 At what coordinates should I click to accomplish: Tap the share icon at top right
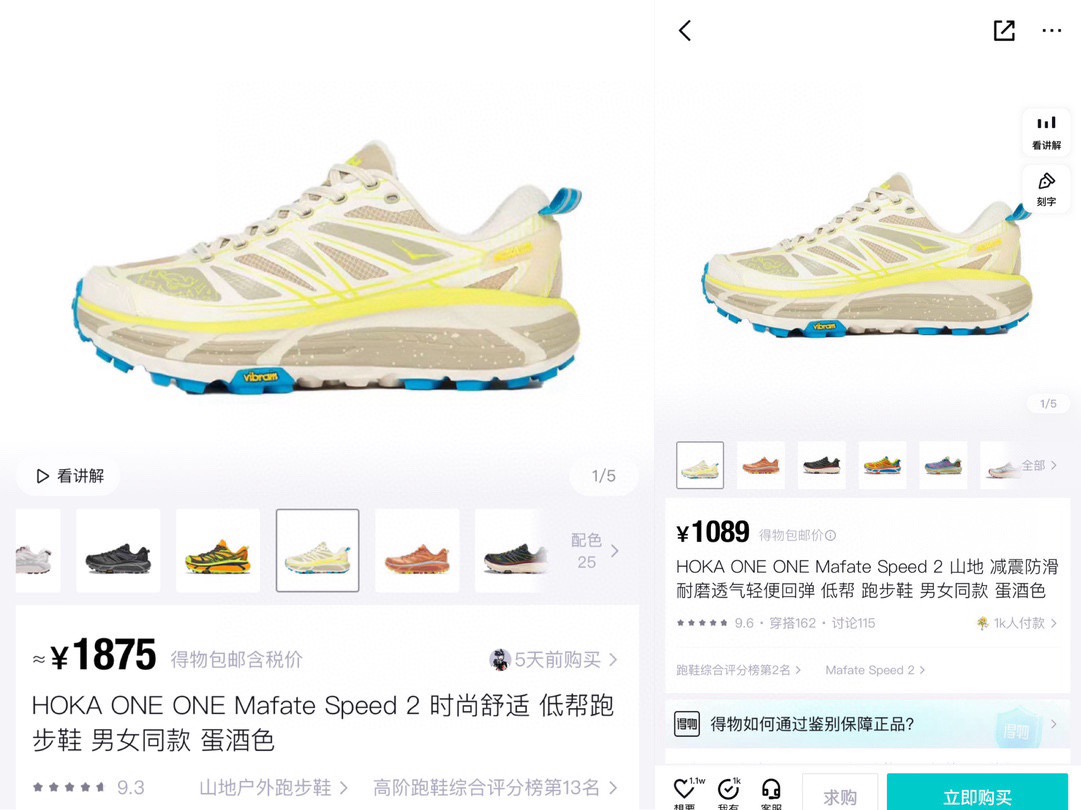point(1004,30)
